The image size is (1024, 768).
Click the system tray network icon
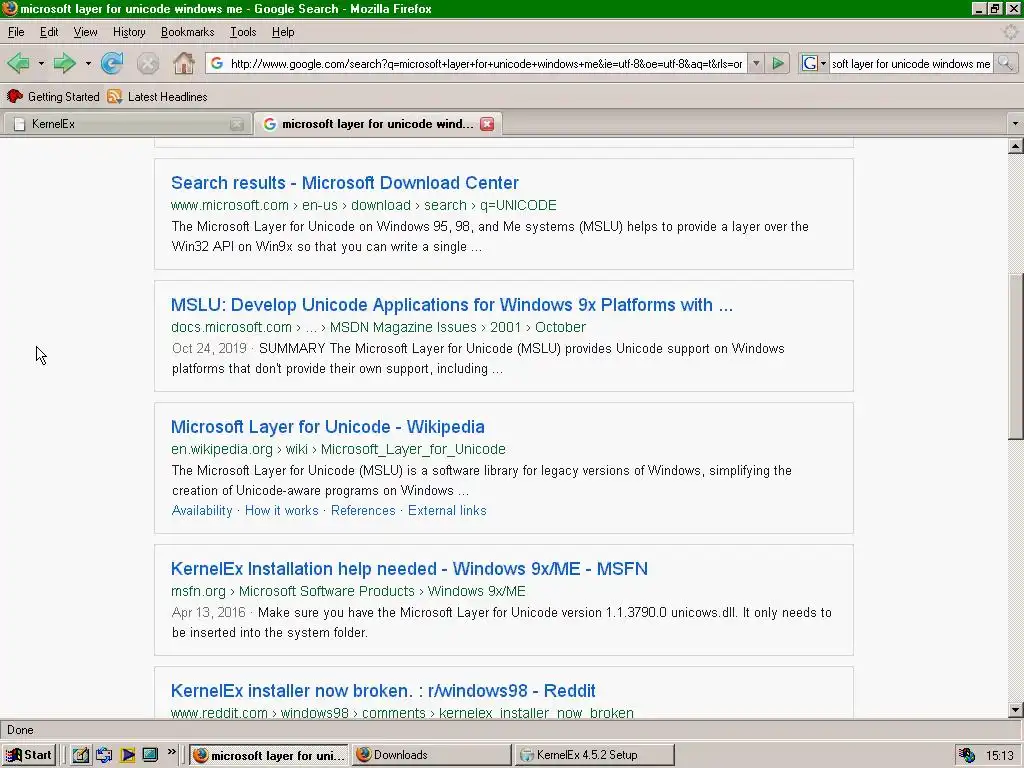pyautogui.click(x=967, y=756)
